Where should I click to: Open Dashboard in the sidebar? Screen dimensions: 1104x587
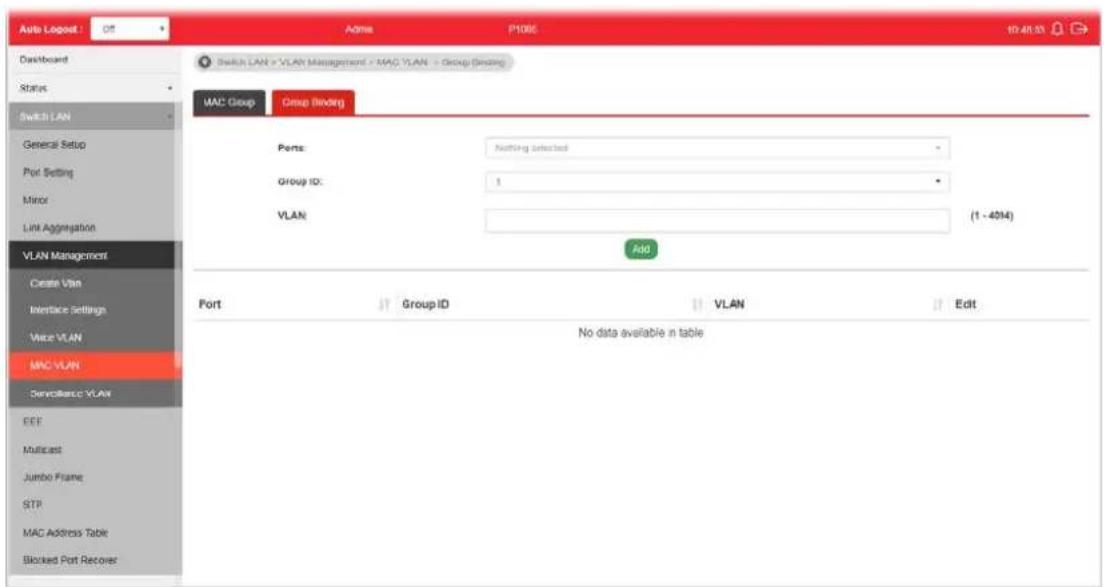(95, 60)
